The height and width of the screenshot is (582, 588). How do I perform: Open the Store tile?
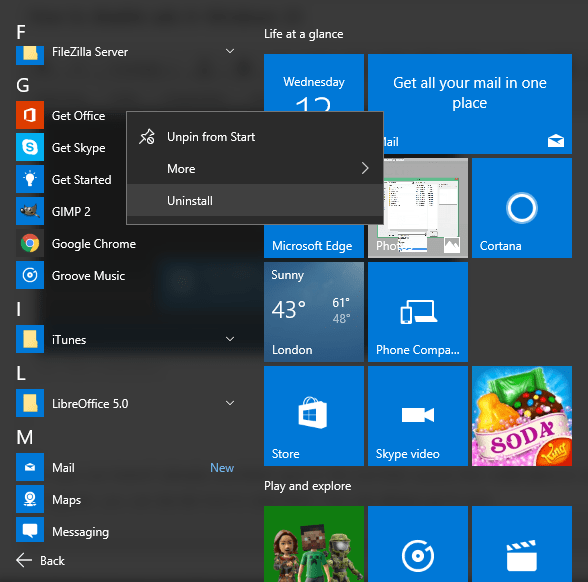pos(314,416)
